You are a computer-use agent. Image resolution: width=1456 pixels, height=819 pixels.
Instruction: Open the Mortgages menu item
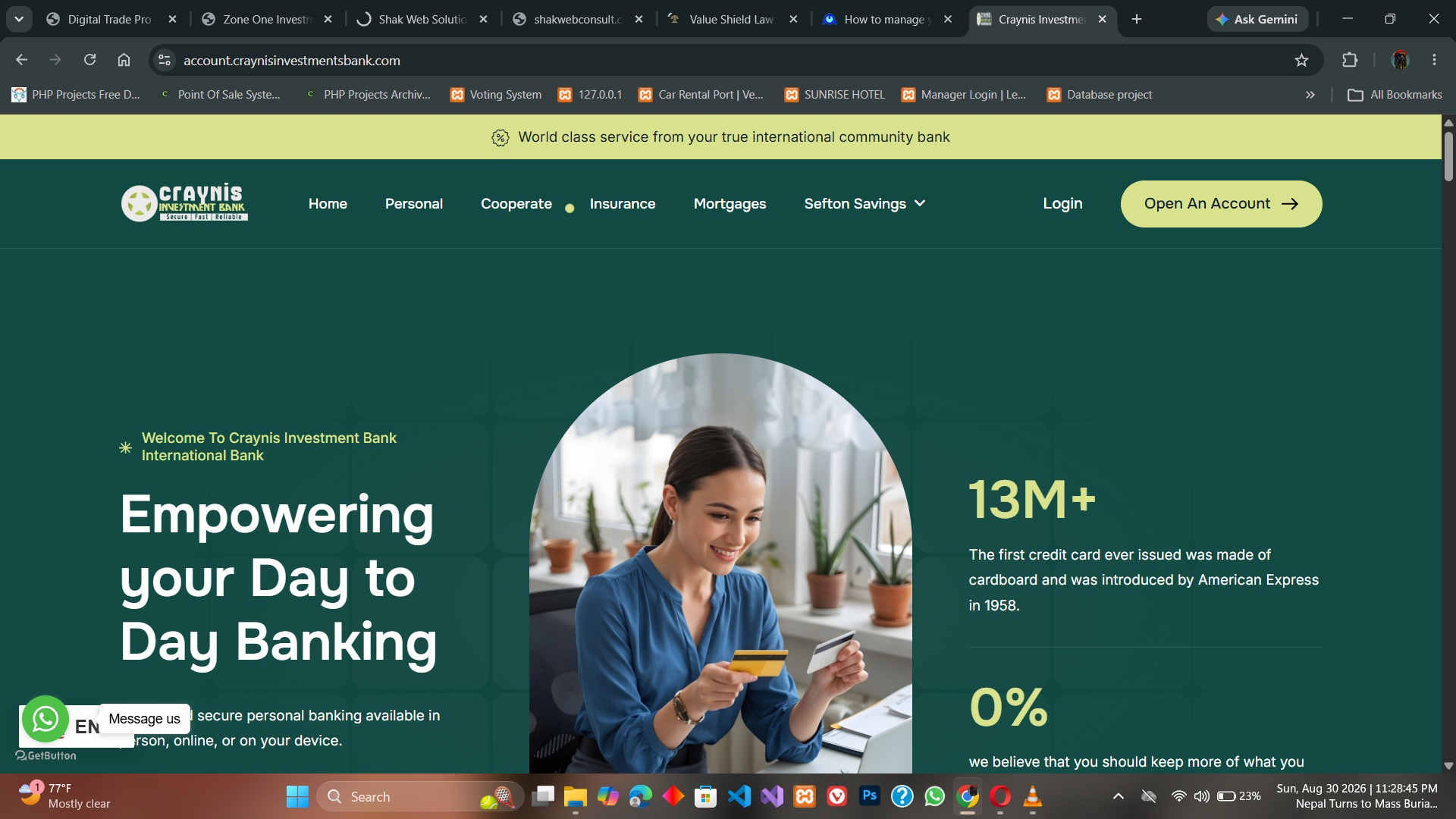(730, 203)
